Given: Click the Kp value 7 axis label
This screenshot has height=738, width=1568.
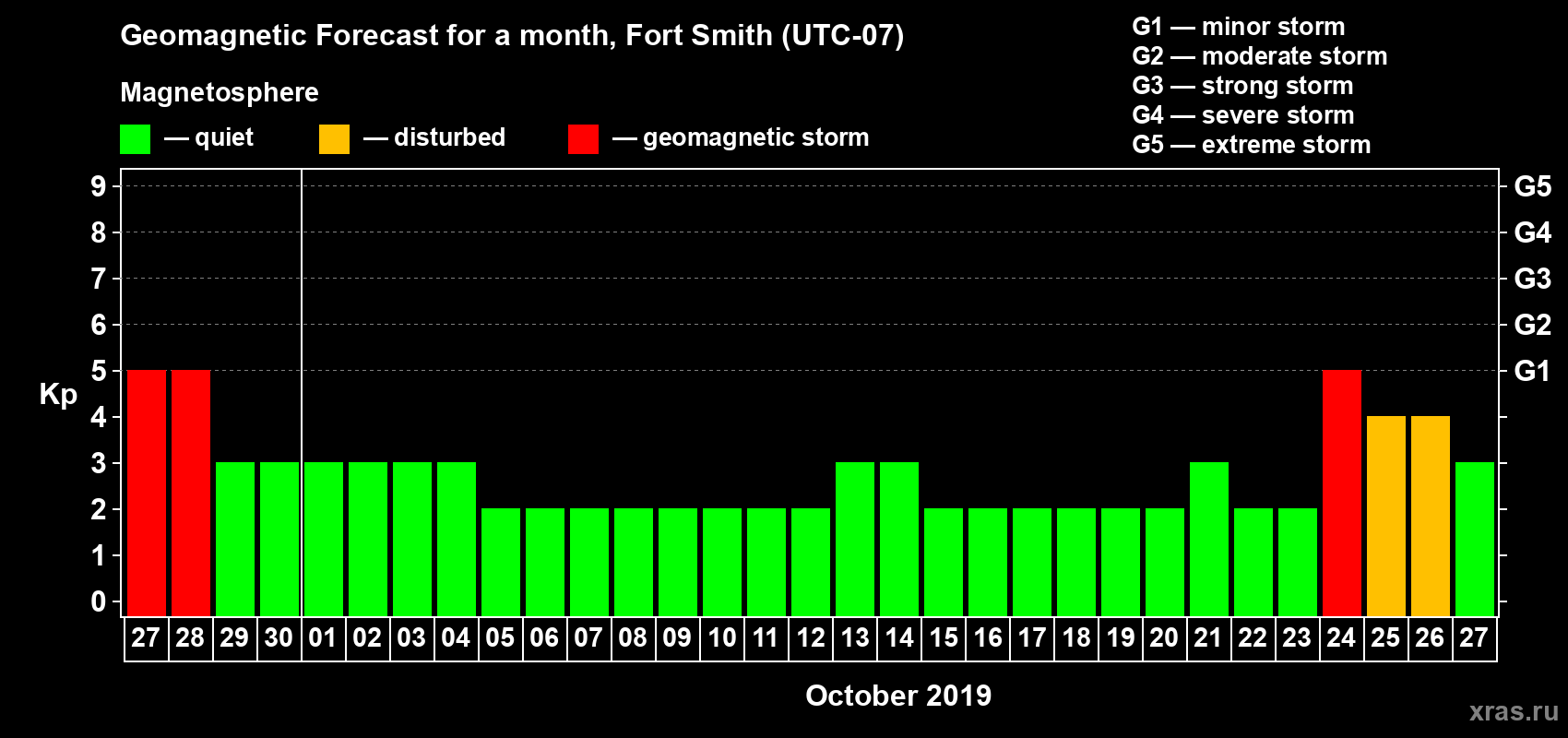Looking at the screenshot, I should coord(99,279).
